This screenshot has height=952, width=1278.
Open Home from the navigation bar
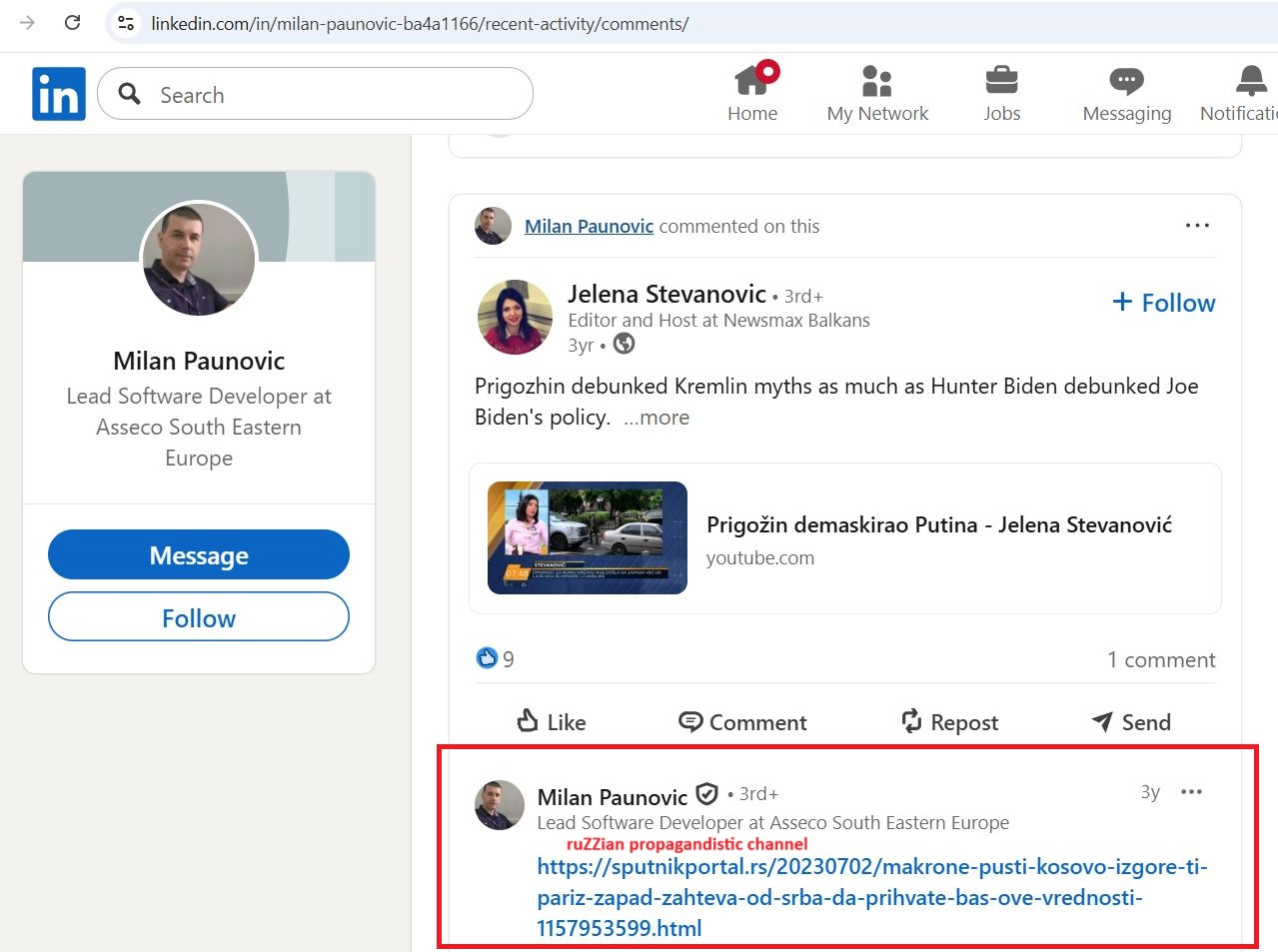[x=752, y=93]
